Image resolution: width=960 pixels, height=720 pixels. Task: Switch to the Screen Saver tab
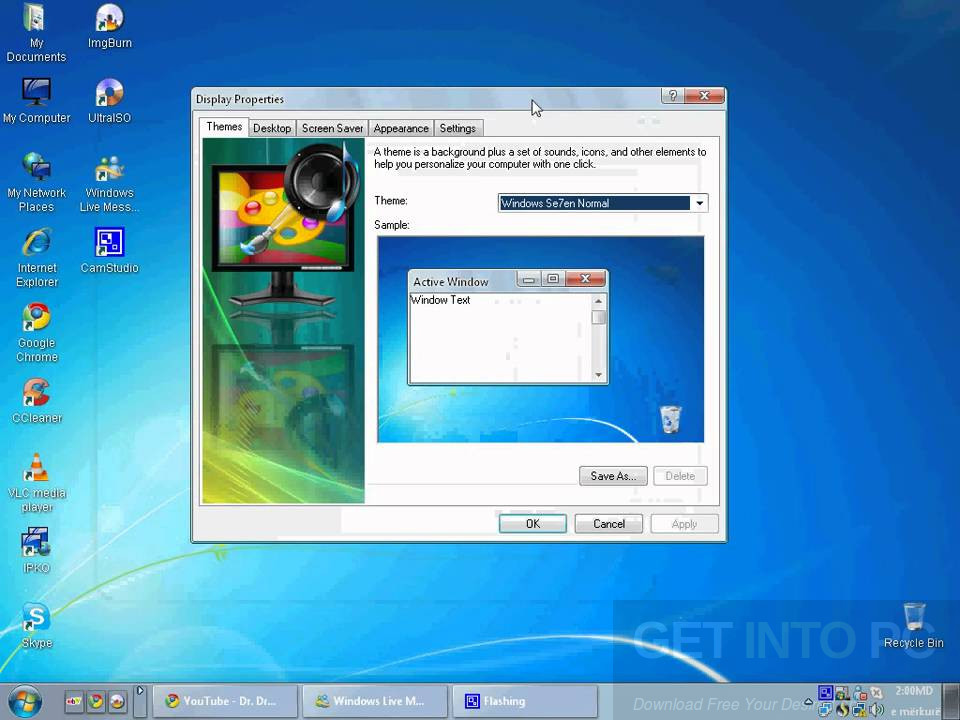pos(332,128)
